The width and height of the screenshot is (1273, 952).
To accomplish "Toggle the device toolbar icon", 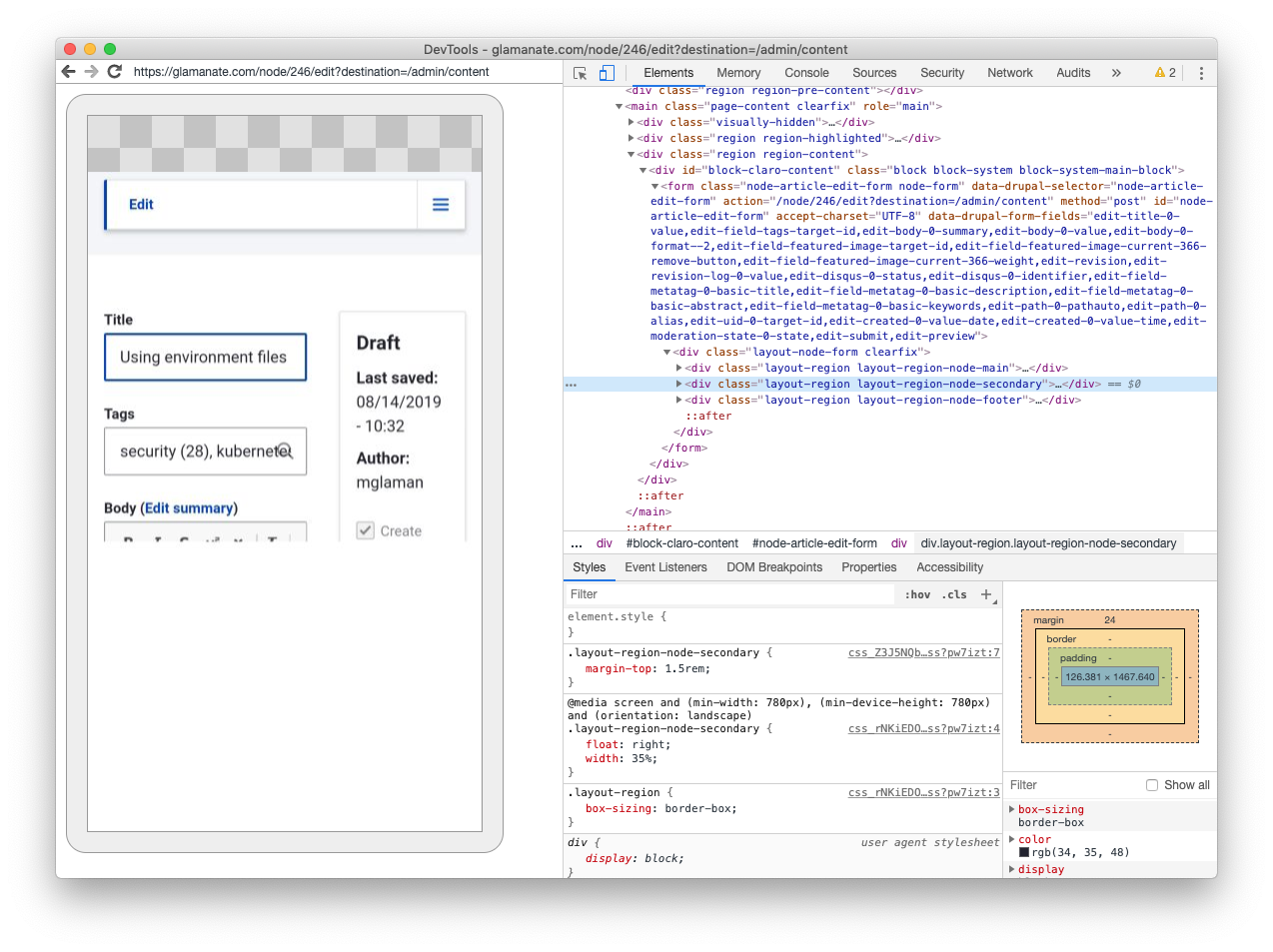I will pyautogui.click(x=607, y=73).
